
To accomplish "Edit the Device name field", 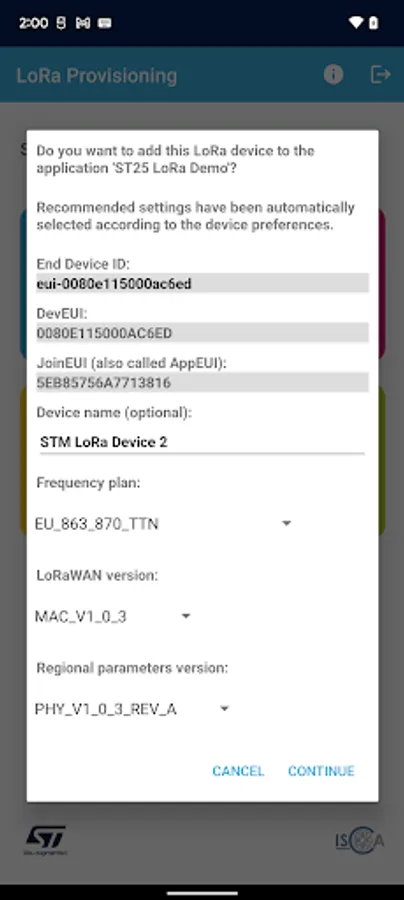I will pyautogui.click(x=202, y=443).
